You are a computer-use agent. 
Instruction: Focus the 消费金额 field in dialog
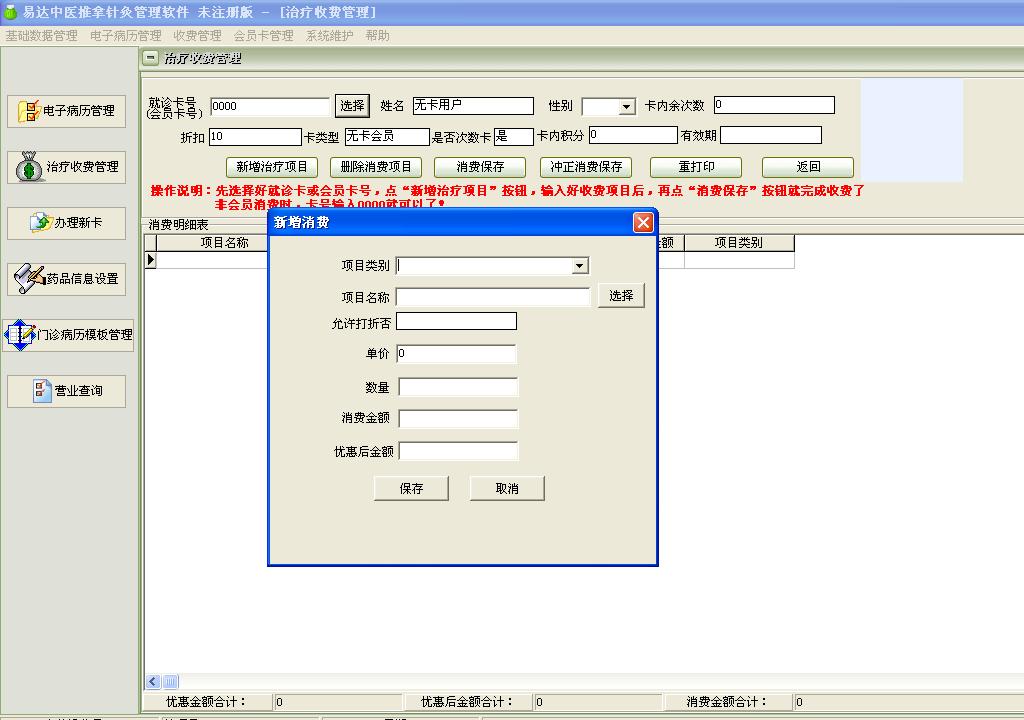coord(458,419)
